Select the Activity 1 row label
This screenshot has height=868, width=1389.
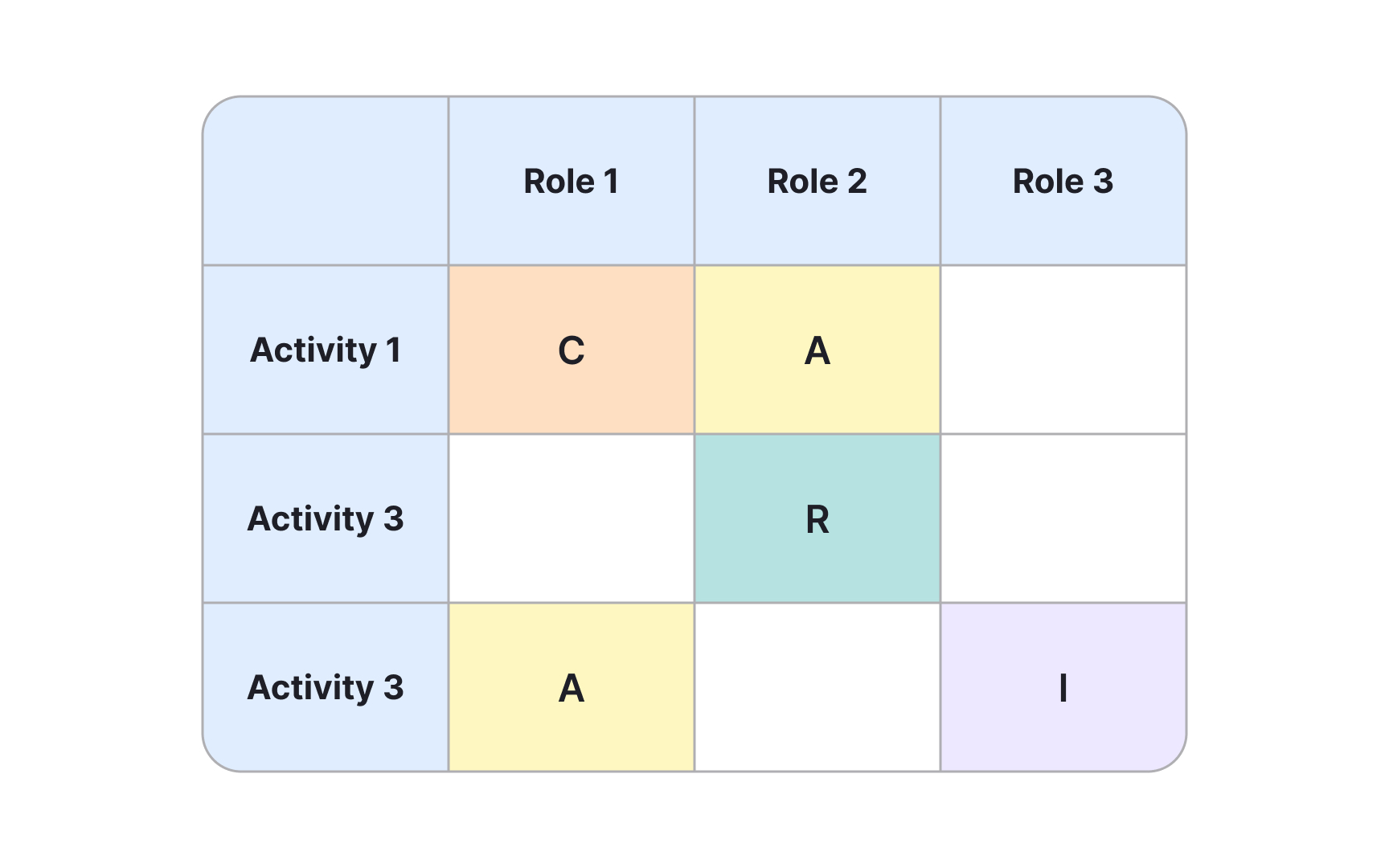[326, 350]
